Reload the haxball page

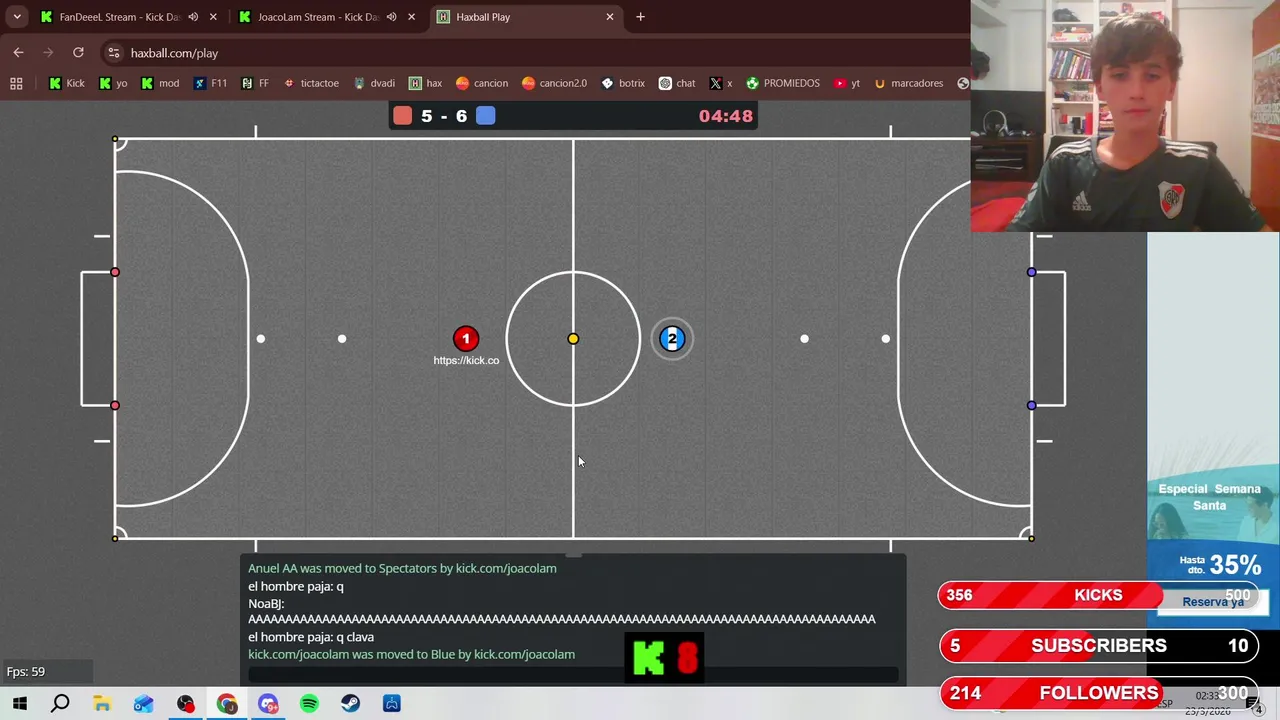tap(78, 53)
